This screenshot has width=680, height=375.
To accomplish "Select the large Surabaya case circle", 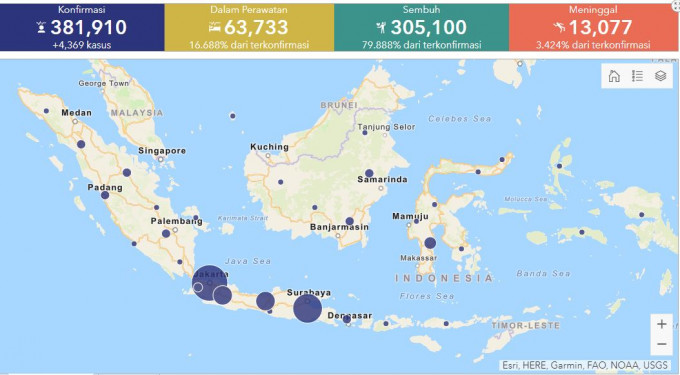I will click(x=307, y=308).
